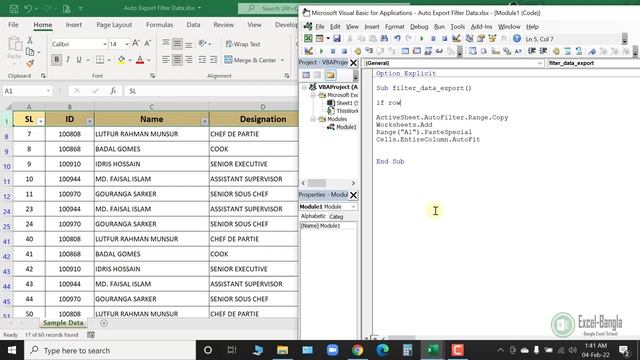640x360 pixels.
Task: Open the Borders dropdown arrow
Action: click(109, 60)
